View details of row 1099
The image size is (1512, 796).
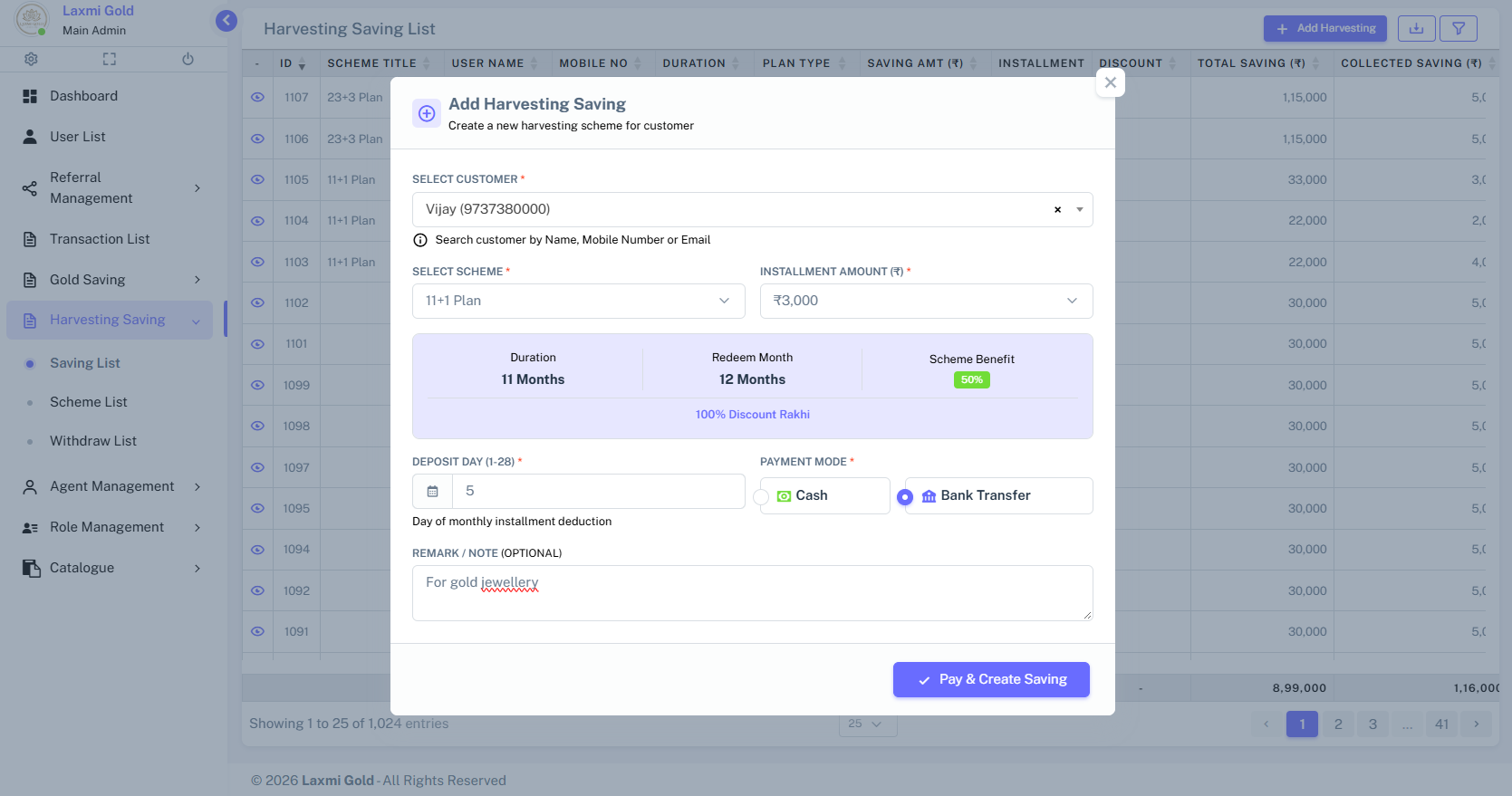pos(257,385)
